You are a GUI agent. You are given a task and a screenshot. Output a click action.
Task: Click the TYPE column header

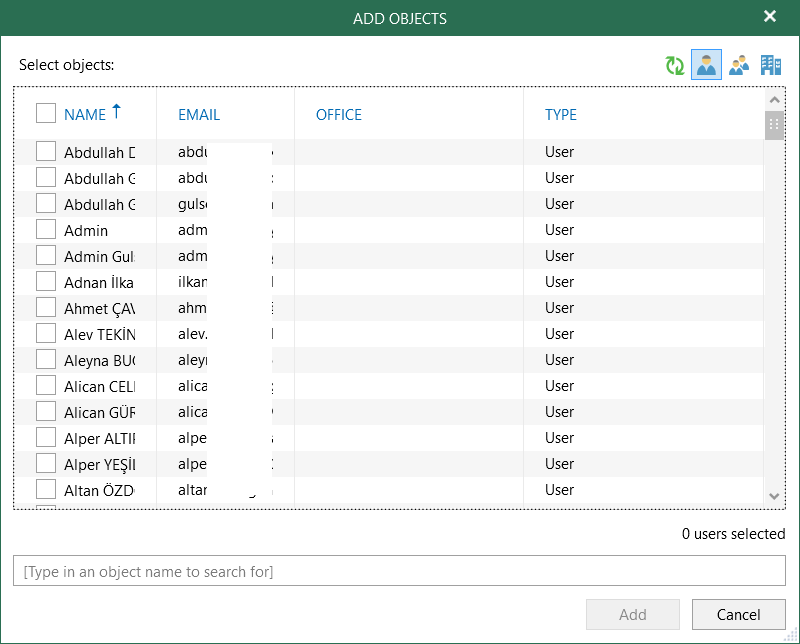point(561,115)
